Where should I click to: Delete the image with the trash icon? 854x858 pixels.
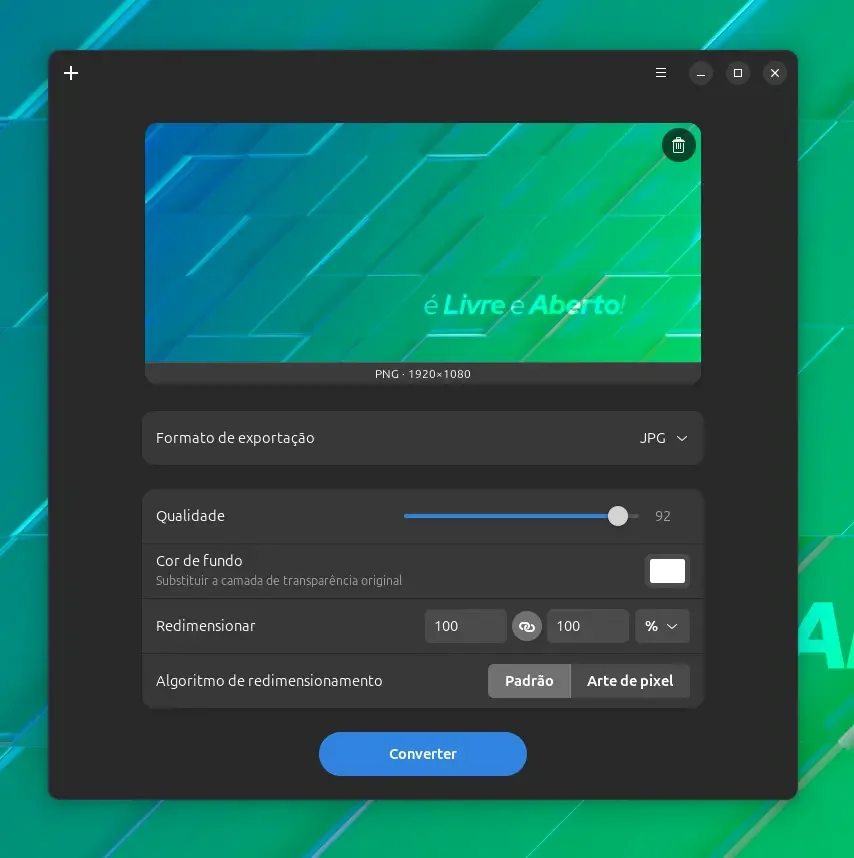(678, 145)
